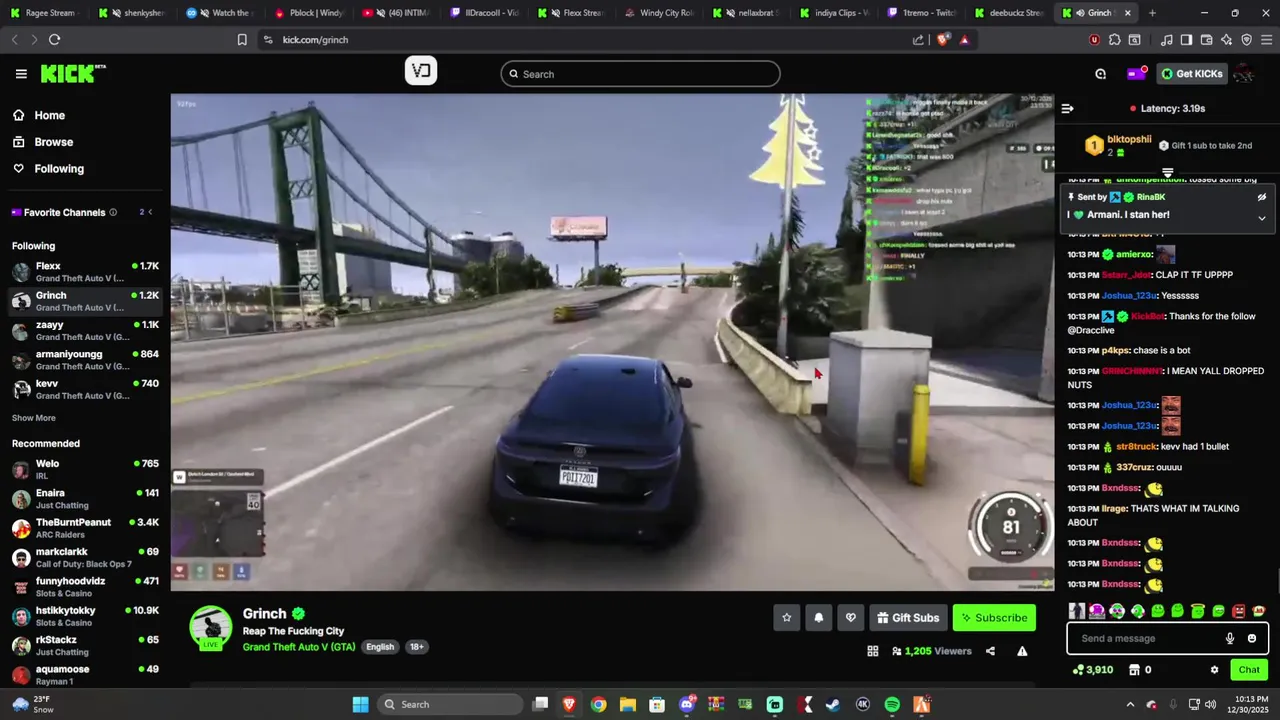Open kevv channel in Following list
1280x720 pixels.
[85, 389]
